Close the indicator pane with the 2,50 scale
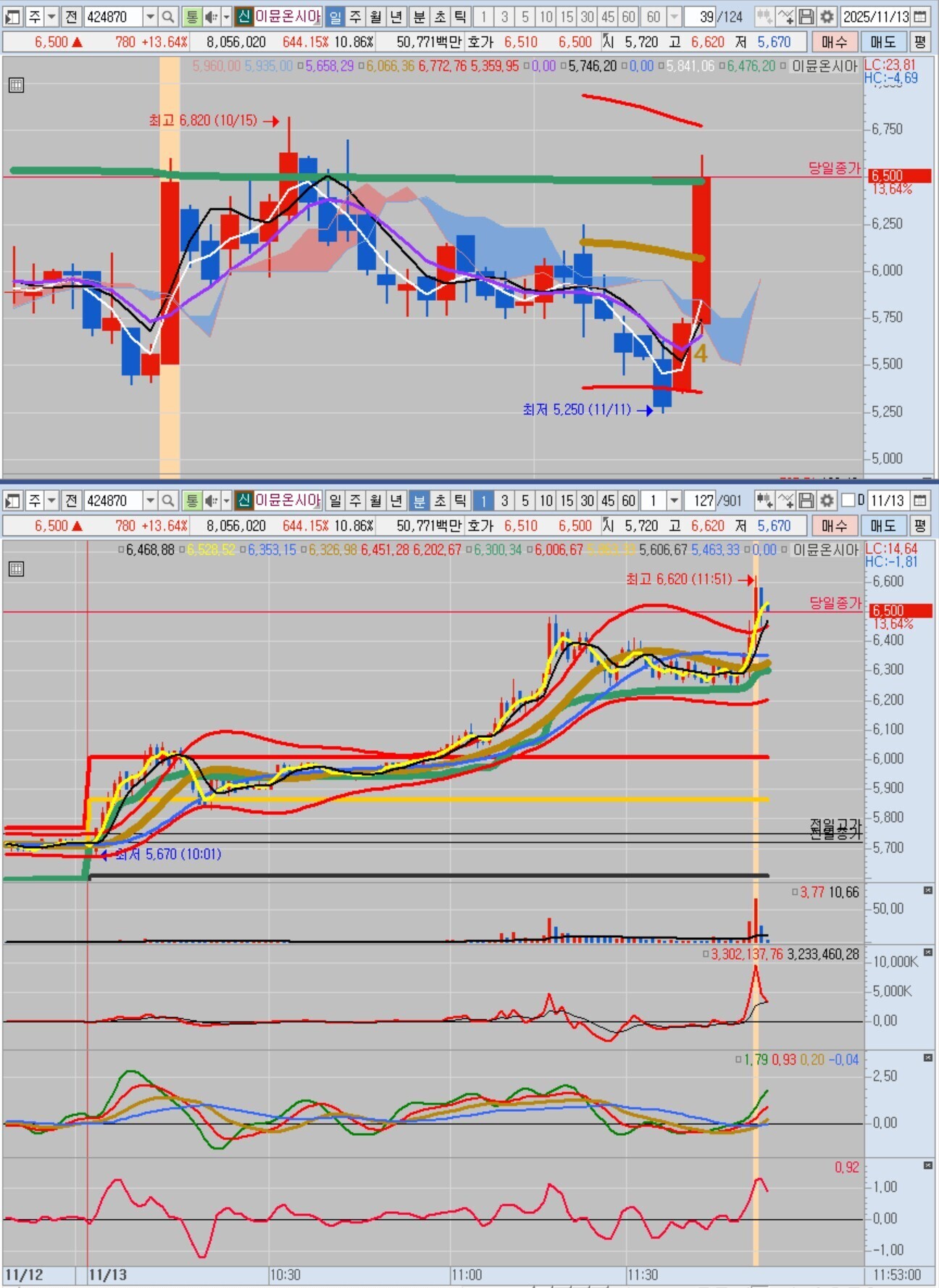The image size is (939, 1288). tap(928, 1058)
